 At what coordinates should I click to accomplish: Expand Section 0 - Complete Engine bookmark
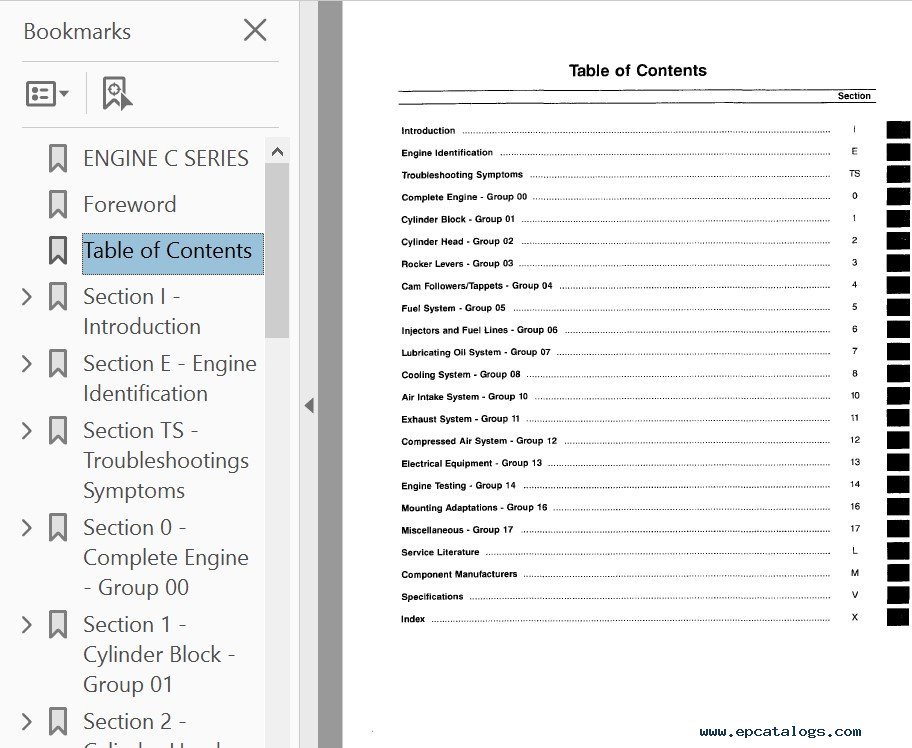tap(27, 528)
